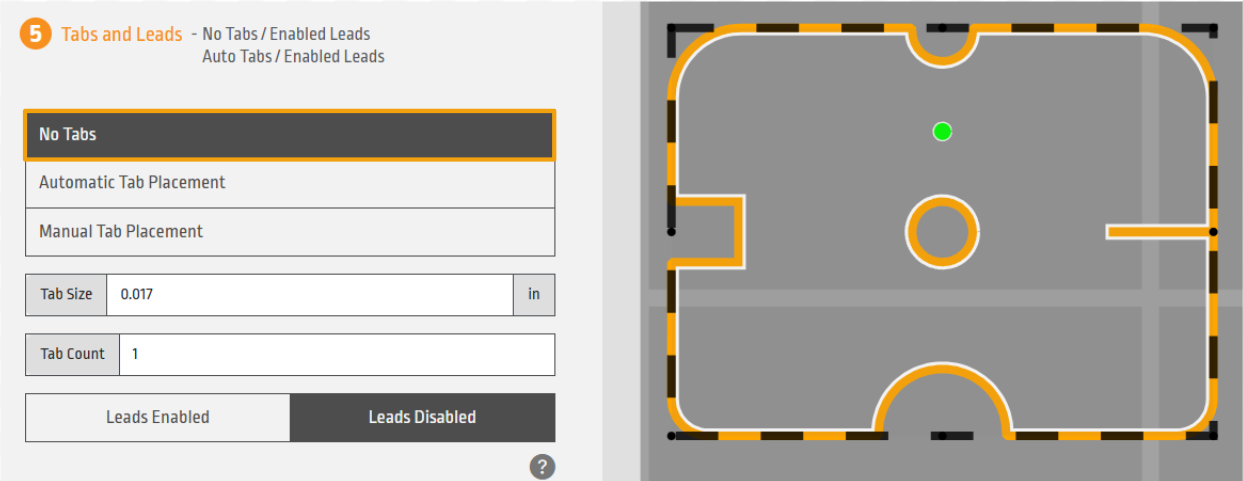Click the green origin dot in preview

click(x=942, y=131)
